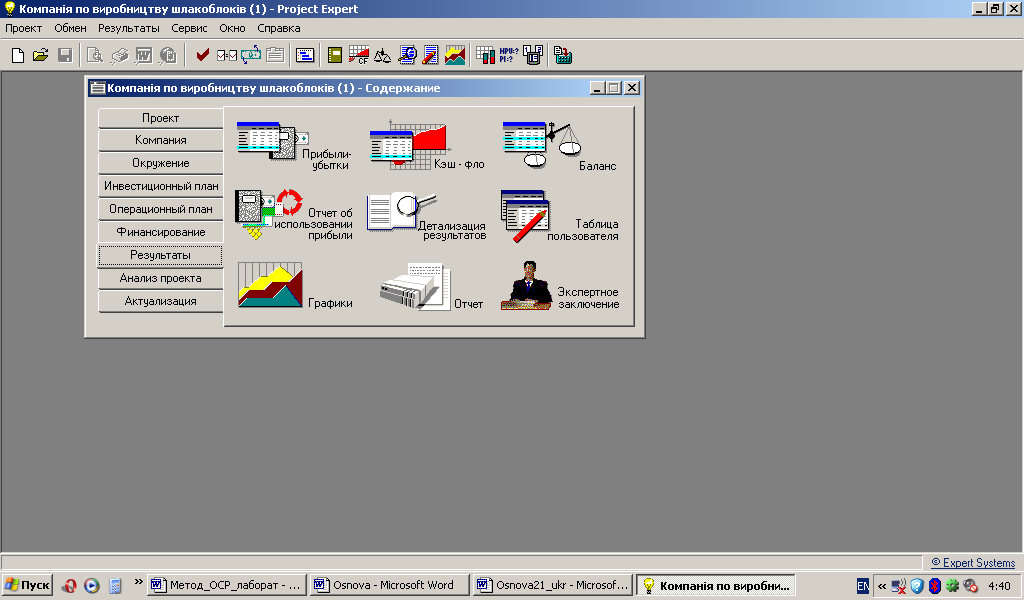Click the olive notebook toolbar icon

(x=335, y=55)
